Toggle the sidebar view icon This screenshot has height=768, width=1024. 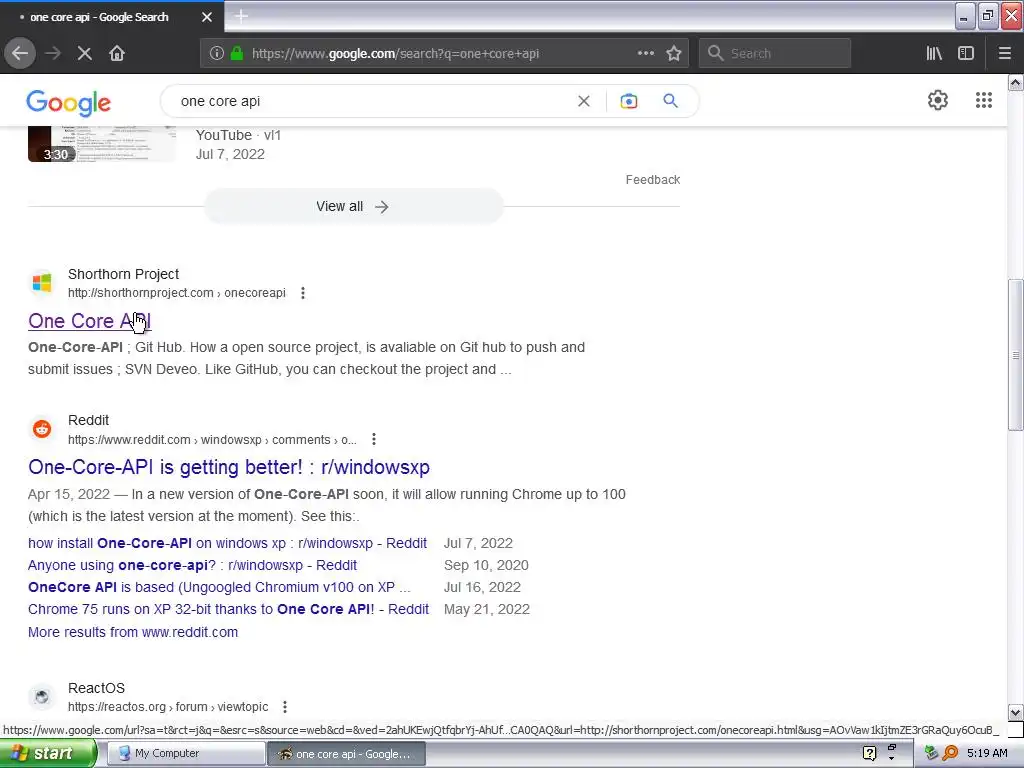[966, 54]
